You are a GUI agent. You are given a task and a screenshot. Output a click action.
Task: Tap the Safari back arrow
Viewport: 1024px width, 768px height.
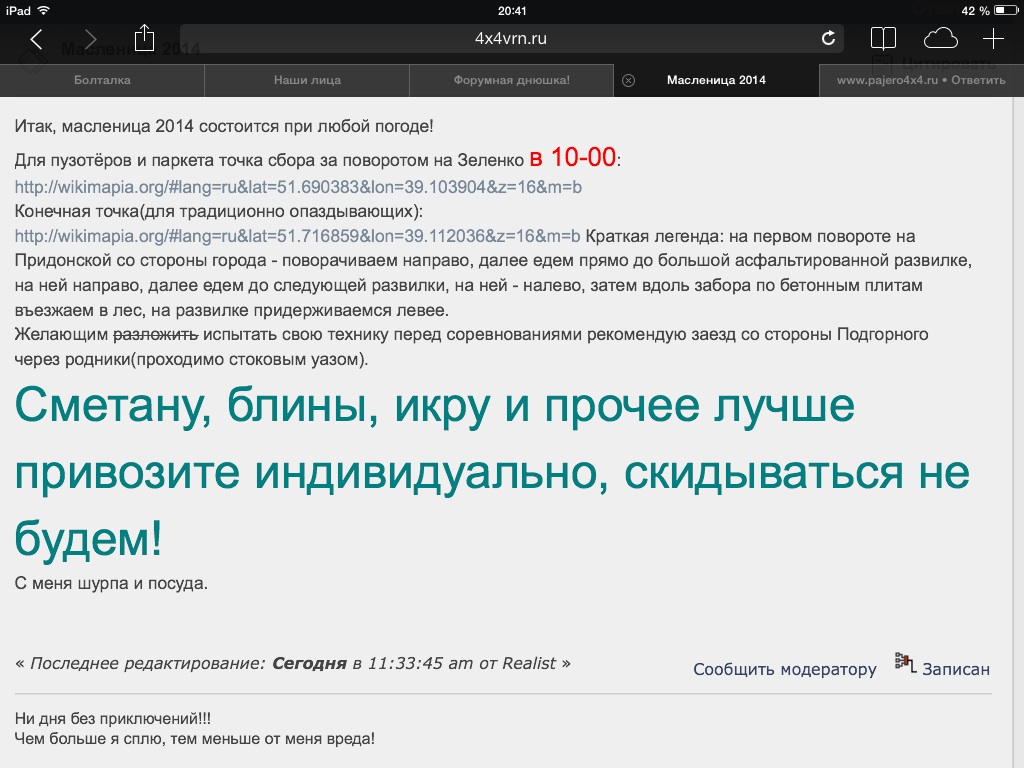(x=36, y=39)
